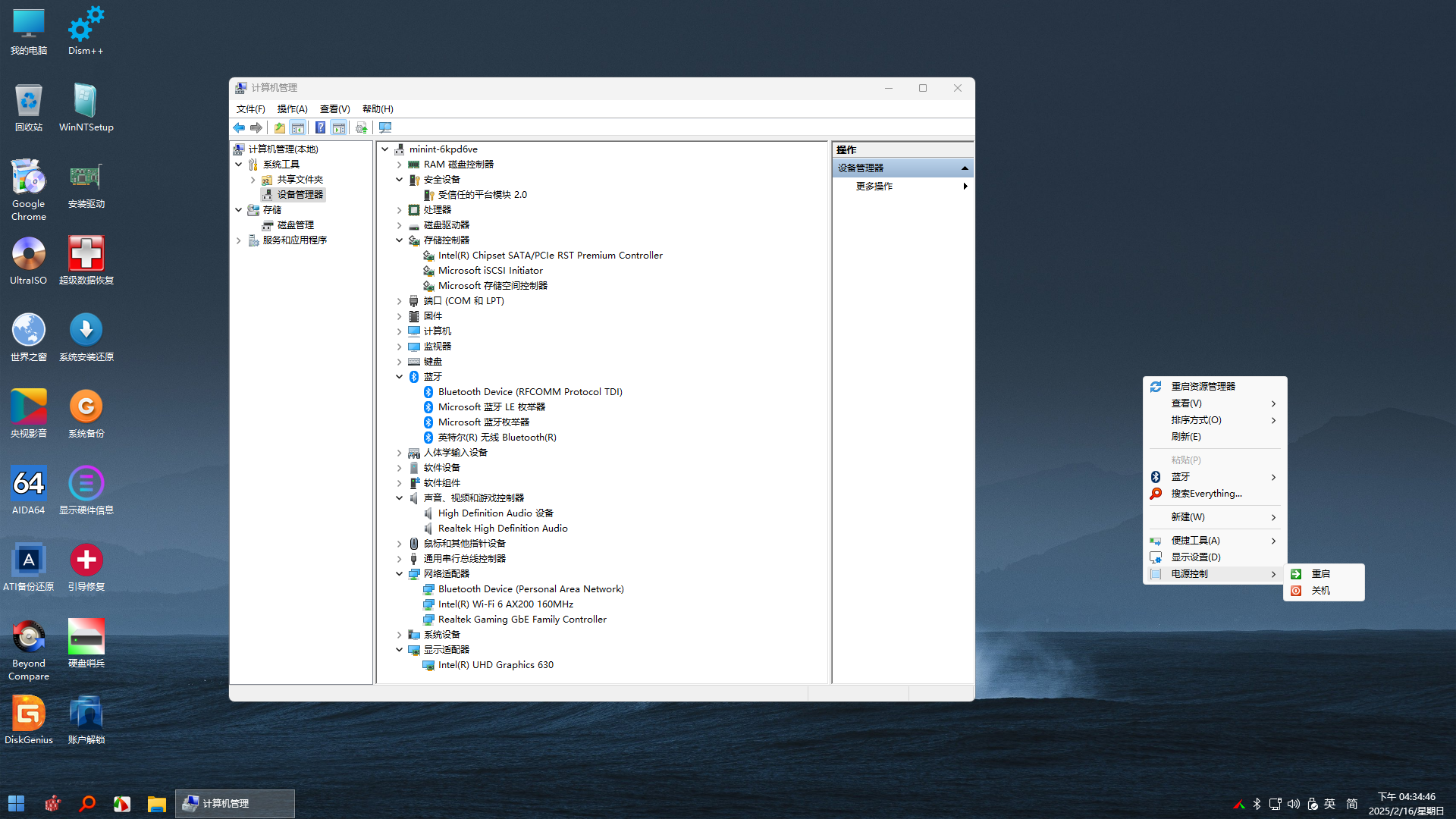Expand the 磁盘驱动器 category
Image resolution: width=1456 pixels, height=819 pixels.
[x=400, y=225]
